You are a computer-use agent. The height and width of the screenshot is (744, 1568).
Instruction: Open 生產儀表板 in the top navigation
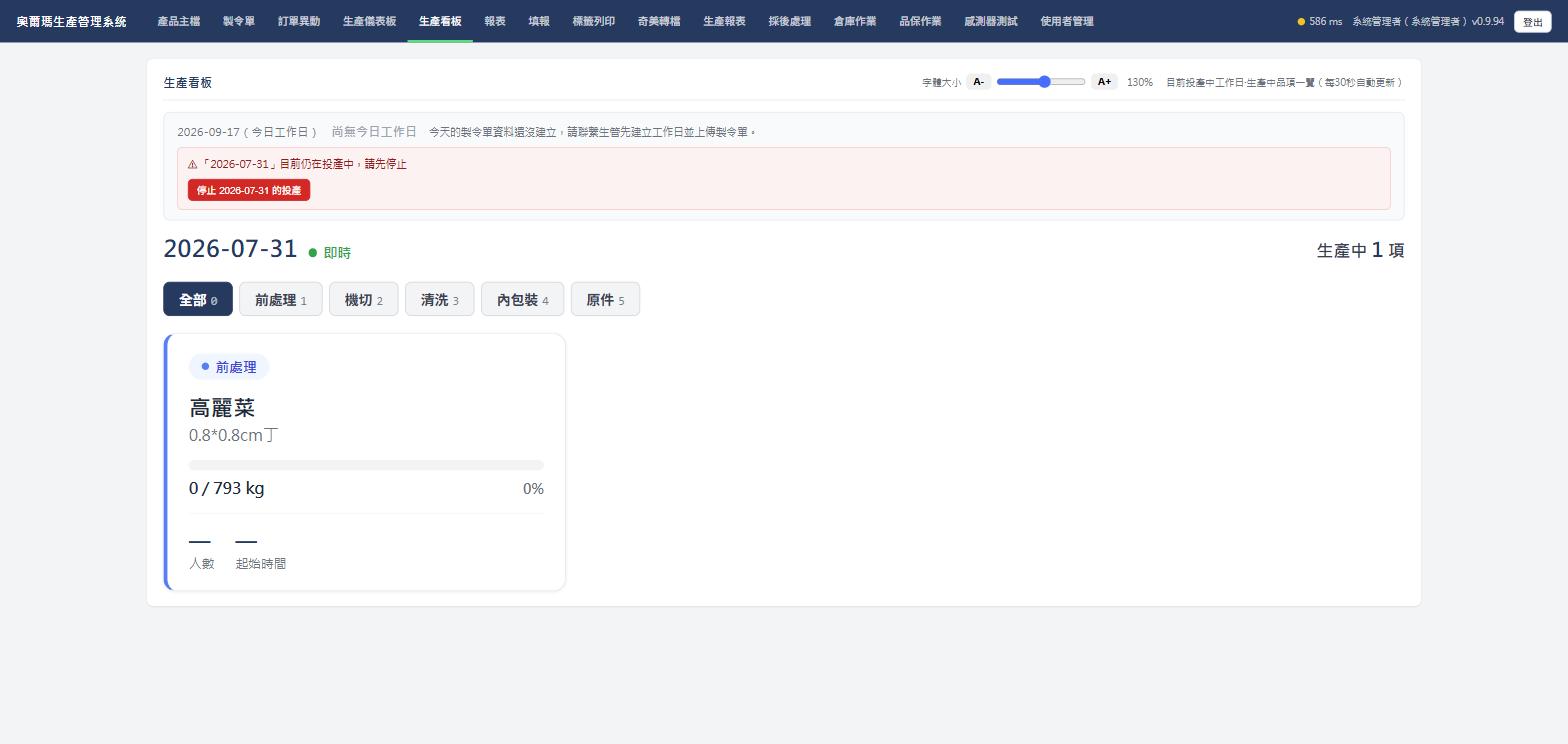[x=369, y=21]
